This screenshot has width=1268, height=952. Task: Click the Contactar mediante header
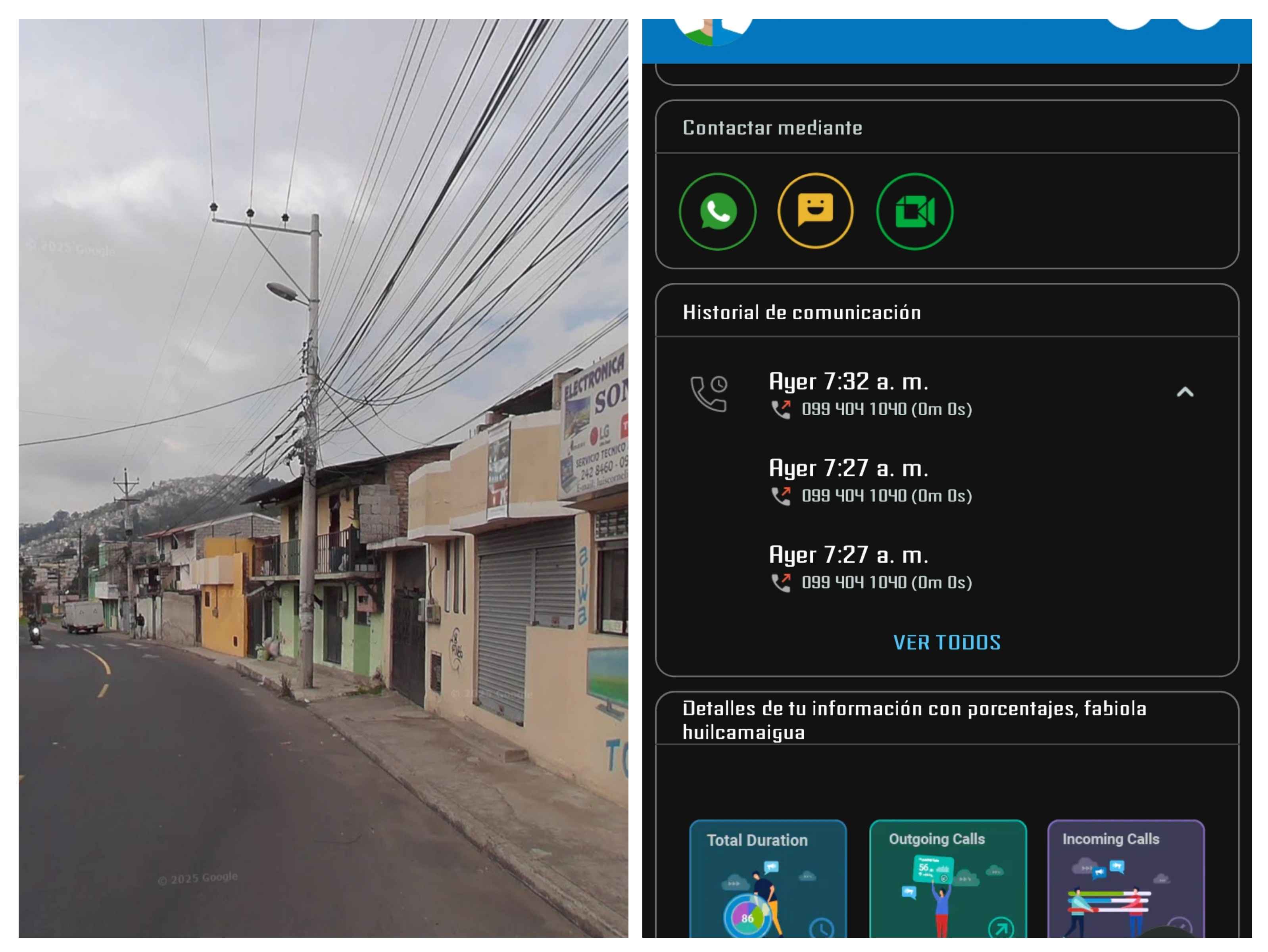pyautogui.click(x=772, y=128)
